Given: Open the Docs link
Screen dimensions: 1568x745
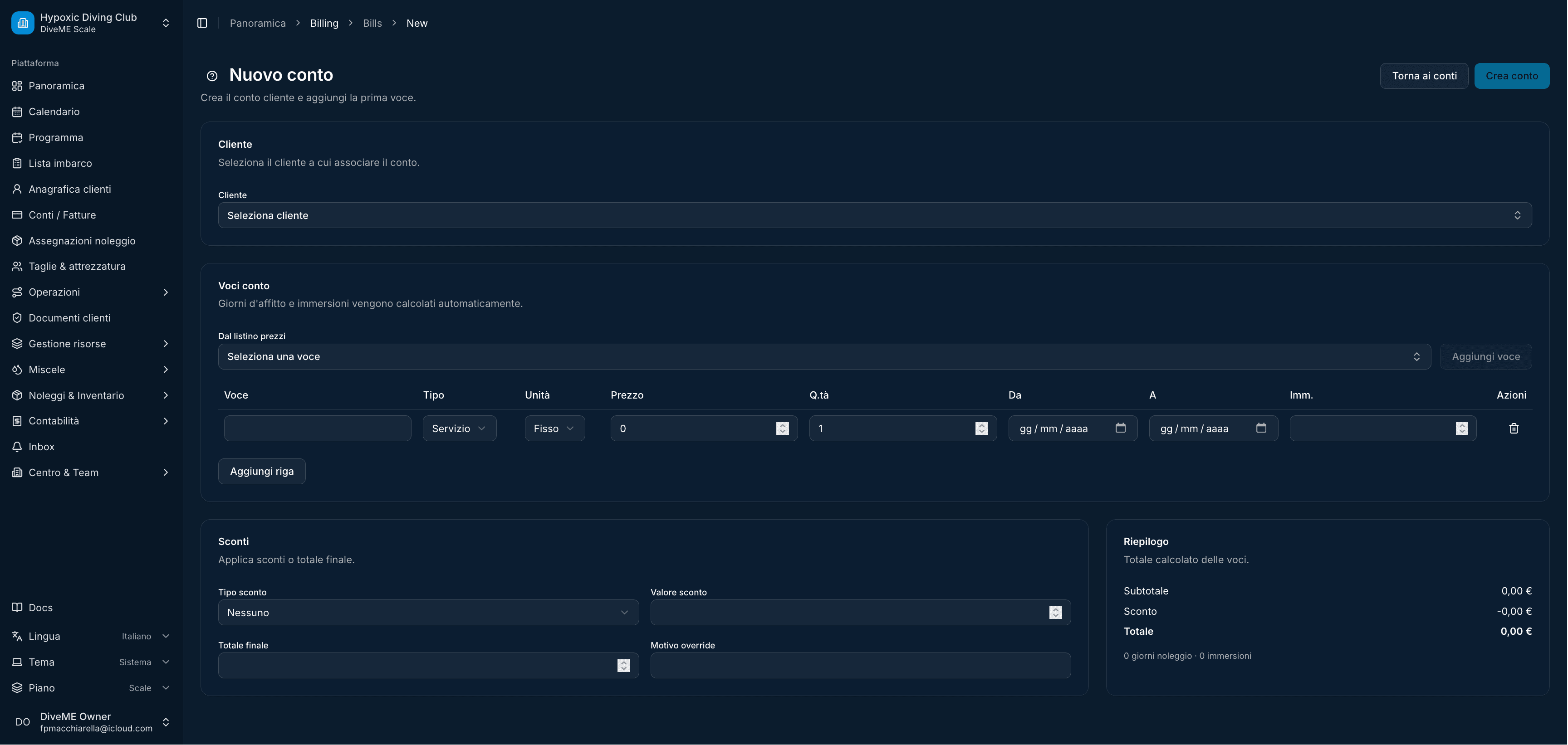Looking at the screenshot, I should (x=91, y=608).
